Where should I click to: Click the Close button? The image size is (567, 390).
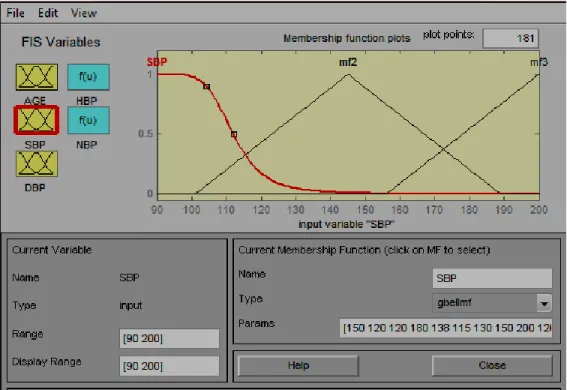click(492, 365)
